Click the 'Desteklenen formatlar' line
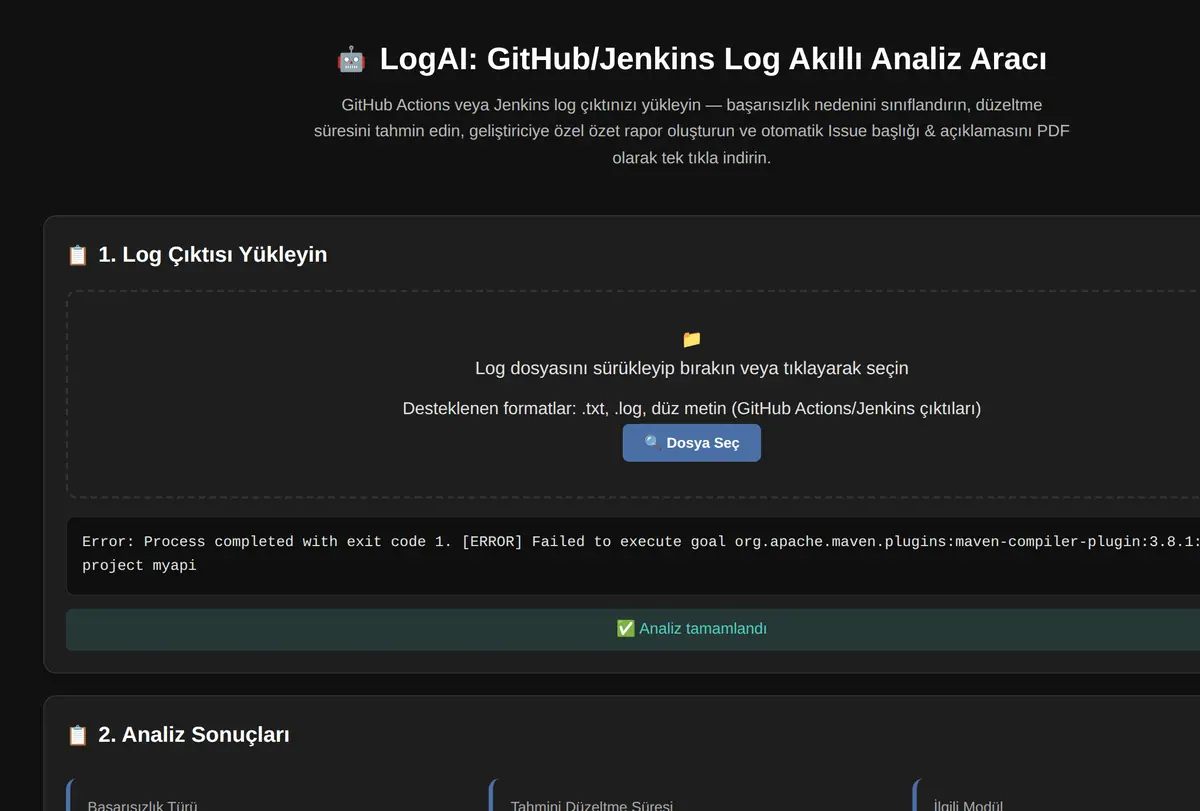Screen dimensions: 1200x811 pyautogui.click(x=691, y=409)
